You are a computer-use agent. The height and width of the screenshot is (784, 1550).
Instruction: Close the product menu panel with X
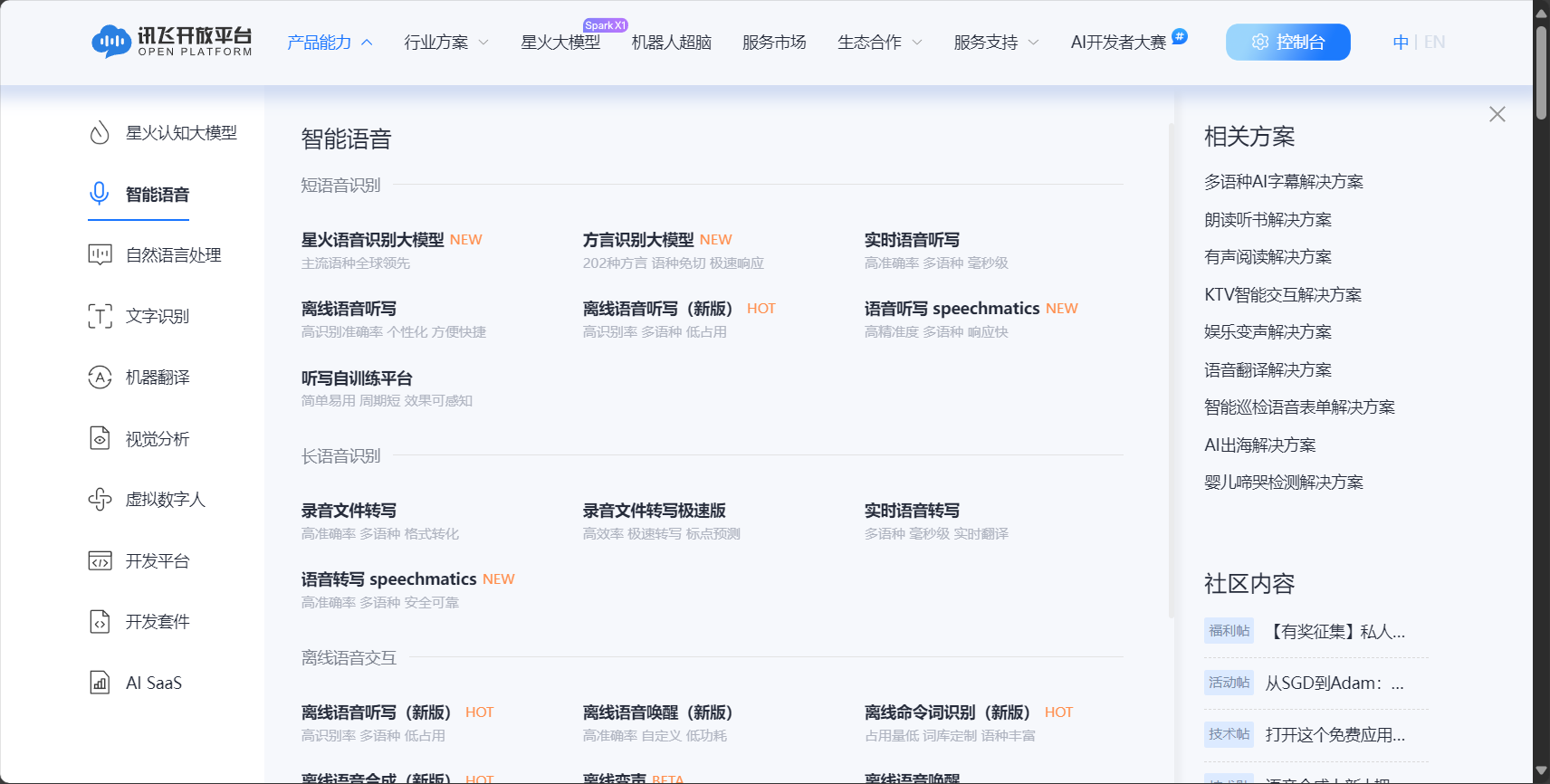pos(1497,114)
